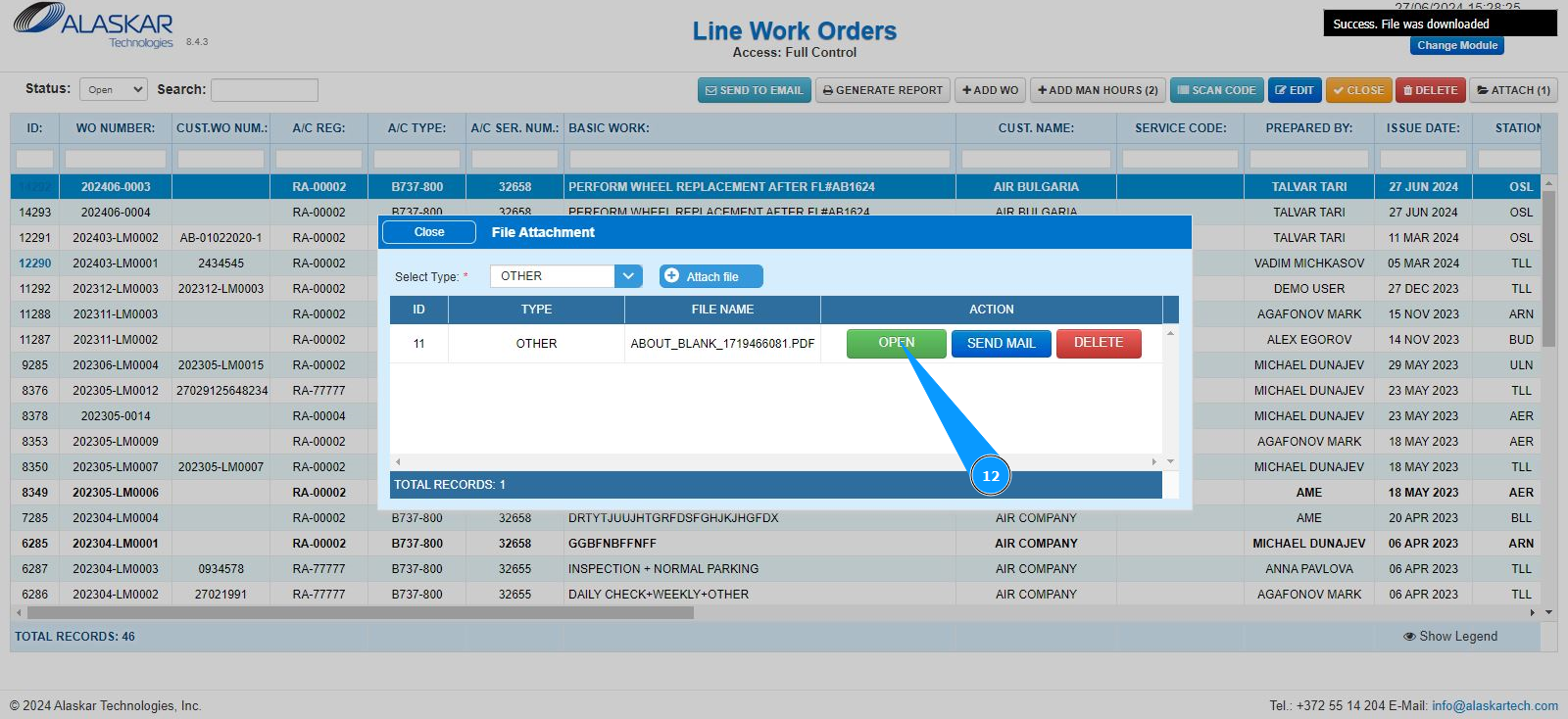Click the ID column filter field
The width and height of the screenshot is (1568, 719).
tap(35, 159)
